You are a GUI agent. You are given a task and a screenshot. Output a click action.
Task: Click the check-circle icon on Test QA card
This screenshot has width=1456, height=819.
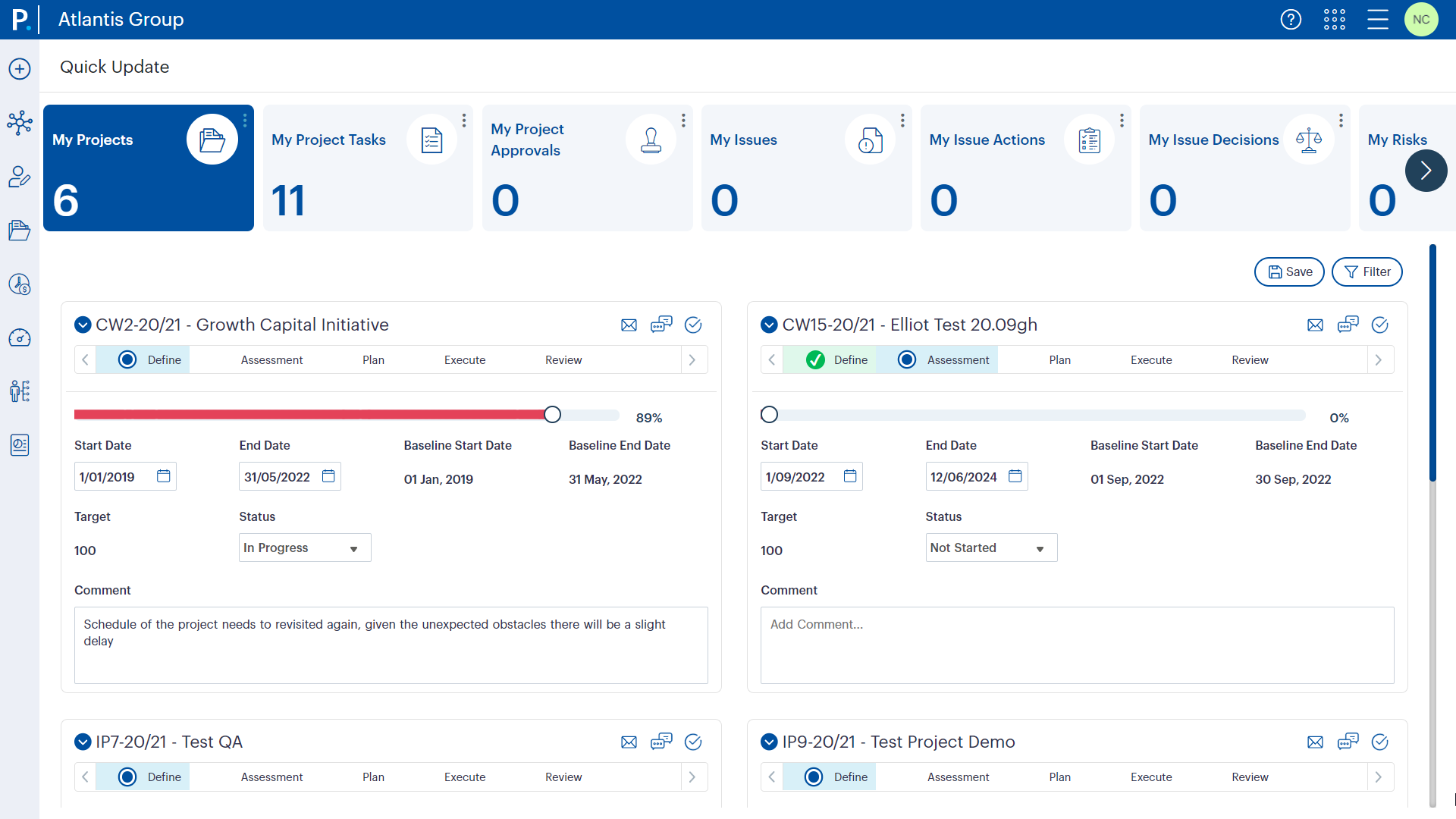coord(693,742)
